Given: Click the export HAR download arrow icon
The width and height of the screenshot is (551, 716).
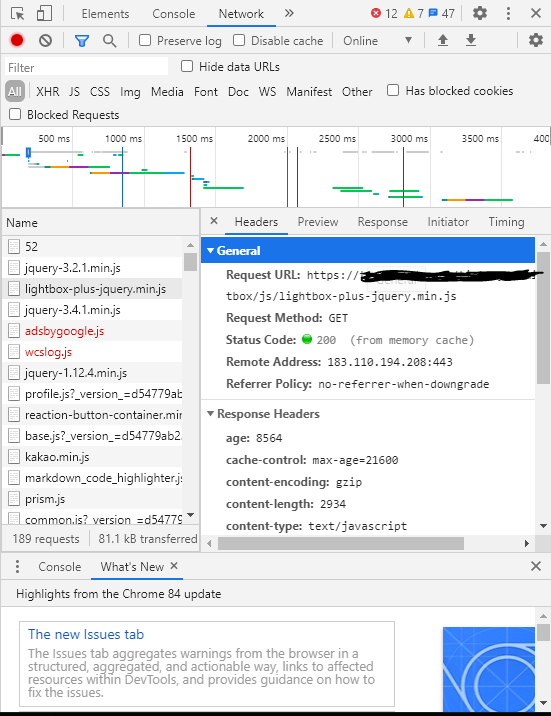Looking at the screenshot, I should (471, 41).
